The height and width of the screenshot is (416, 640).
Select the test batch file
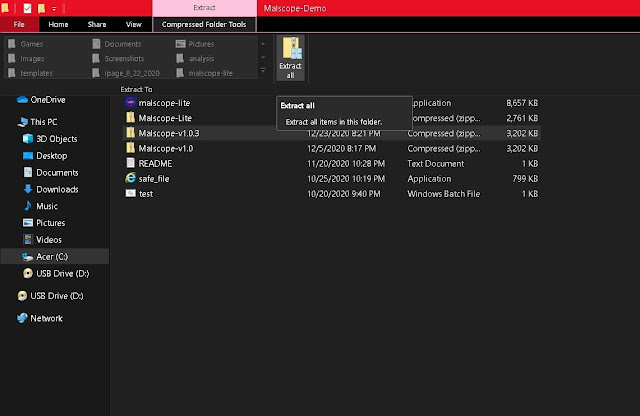tap(146, 194)
